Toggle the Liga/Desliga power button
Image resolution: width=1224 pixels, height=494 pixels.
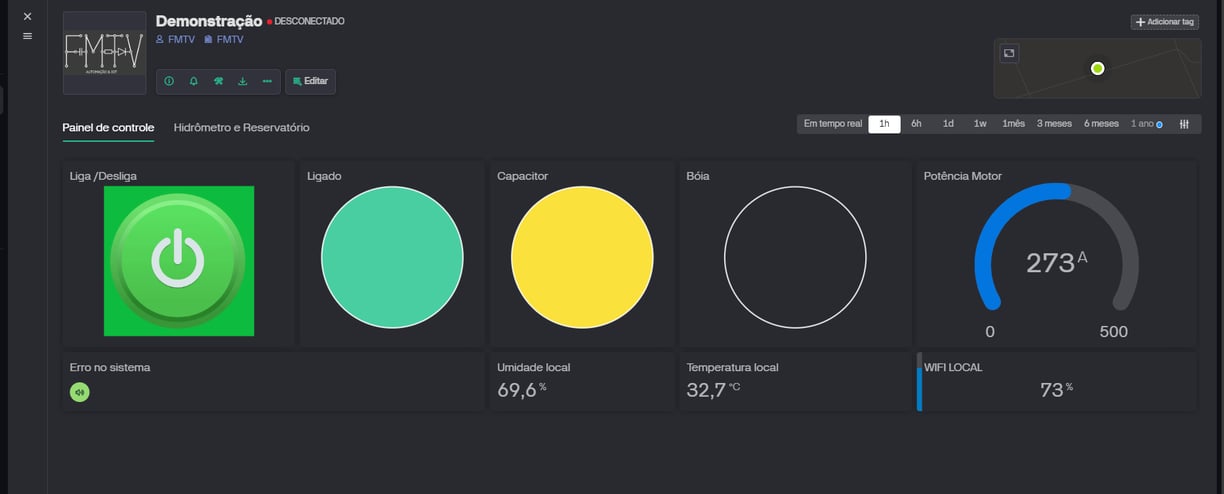click(178, 260)
